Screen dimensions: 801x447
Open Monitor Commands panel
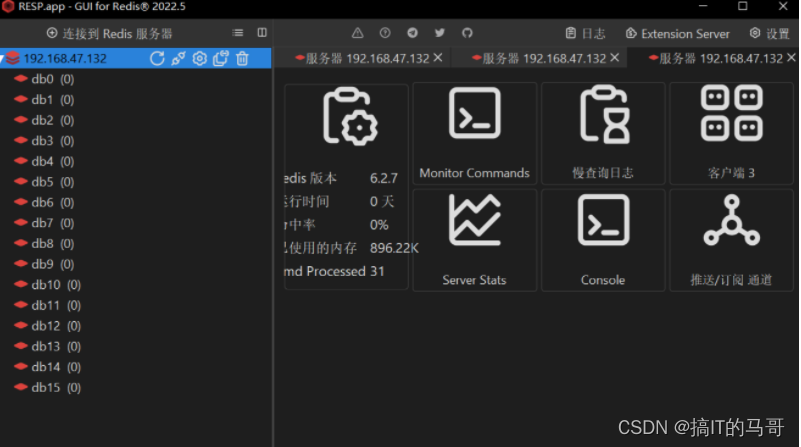tap(475, 133)
